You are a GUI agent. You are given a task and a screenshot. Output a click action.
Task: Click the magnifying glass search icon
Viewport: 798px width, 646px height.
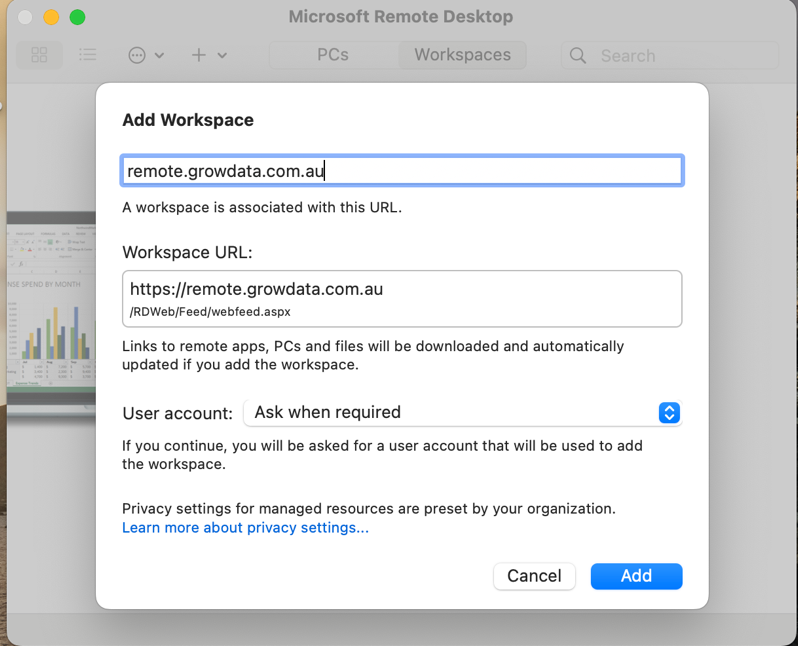point(578,55)
